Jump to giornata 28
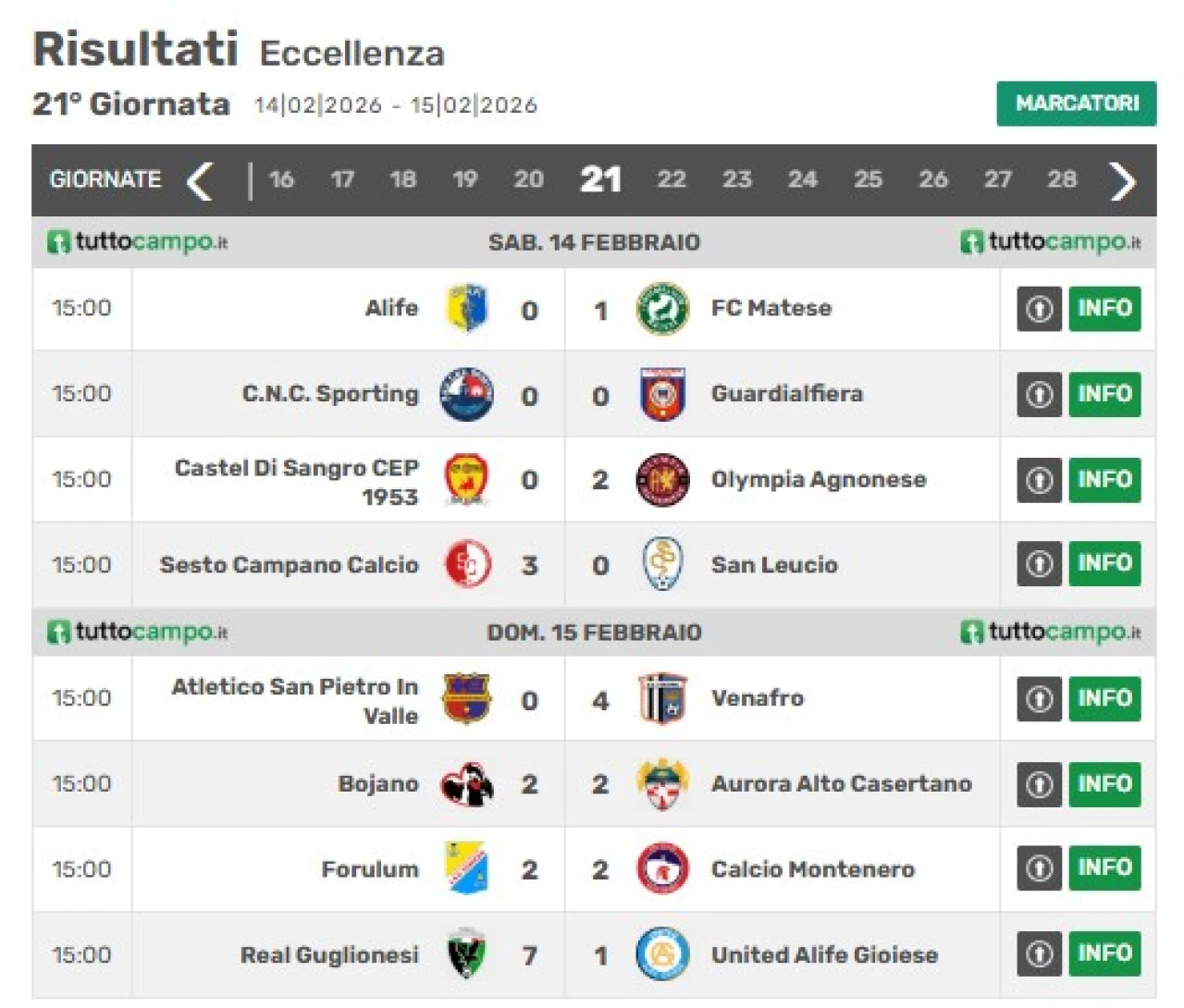Screen dimensions: 1184x1008 (x=1062, y=179)
